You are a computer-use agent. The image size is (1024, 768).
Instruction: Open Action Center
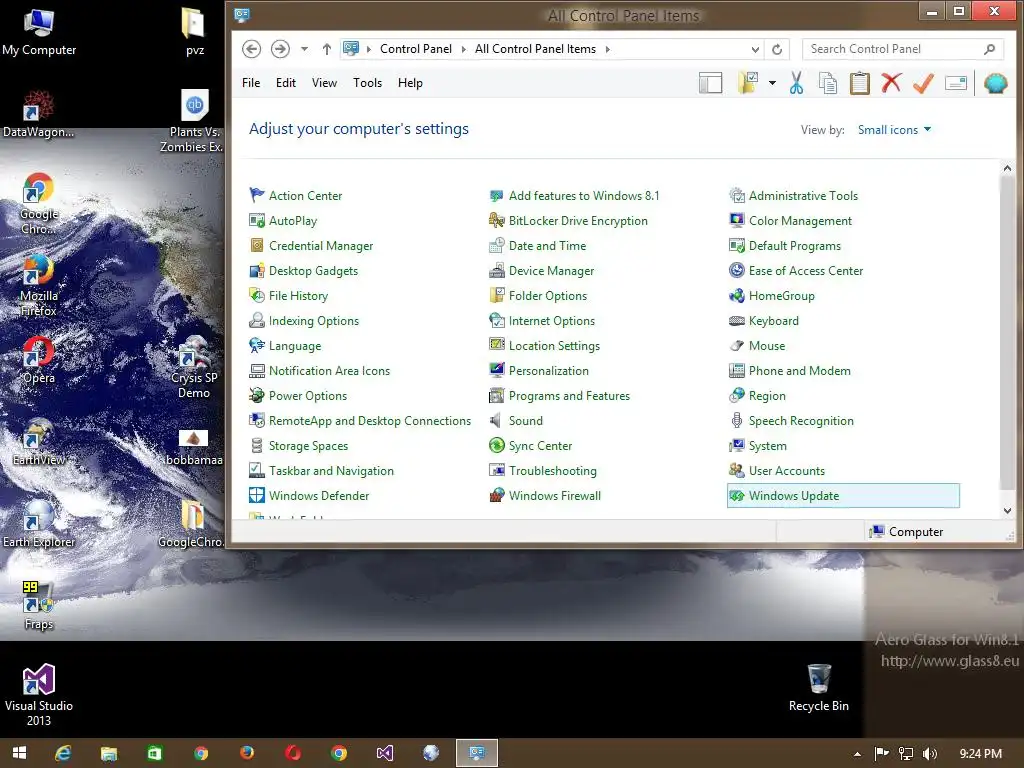tap(296, 196)
